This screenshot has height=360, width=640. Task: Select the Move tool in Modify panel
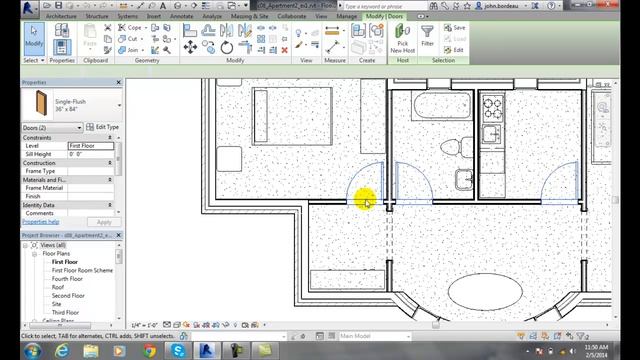[x=190, y=47]
